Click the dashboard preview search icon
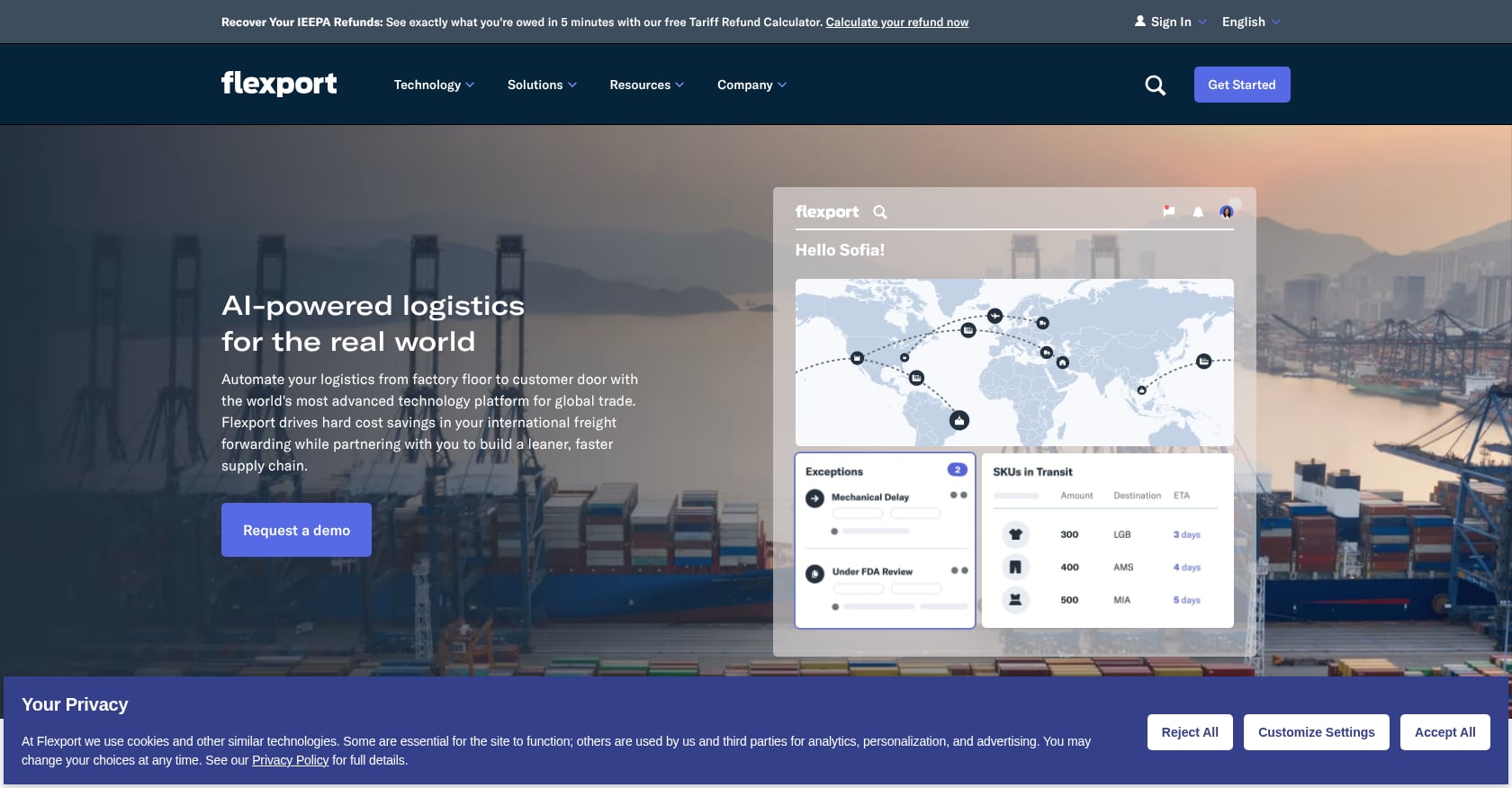The height and width of the screenshot is (788, 1512). coord(880,212)
